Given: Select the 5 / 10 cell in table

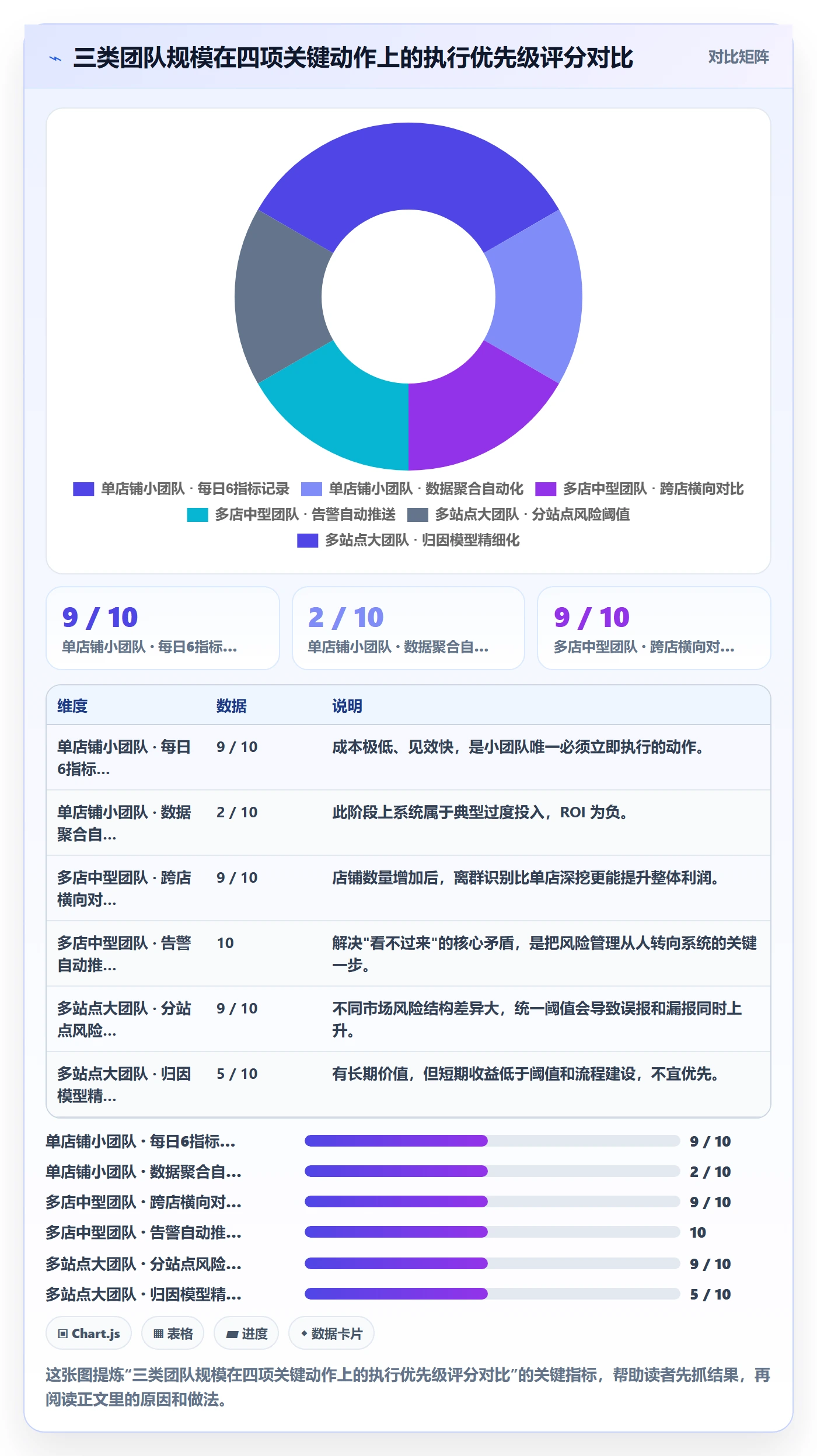Looking at the screenshot, I should click(x=237, y=1074).
